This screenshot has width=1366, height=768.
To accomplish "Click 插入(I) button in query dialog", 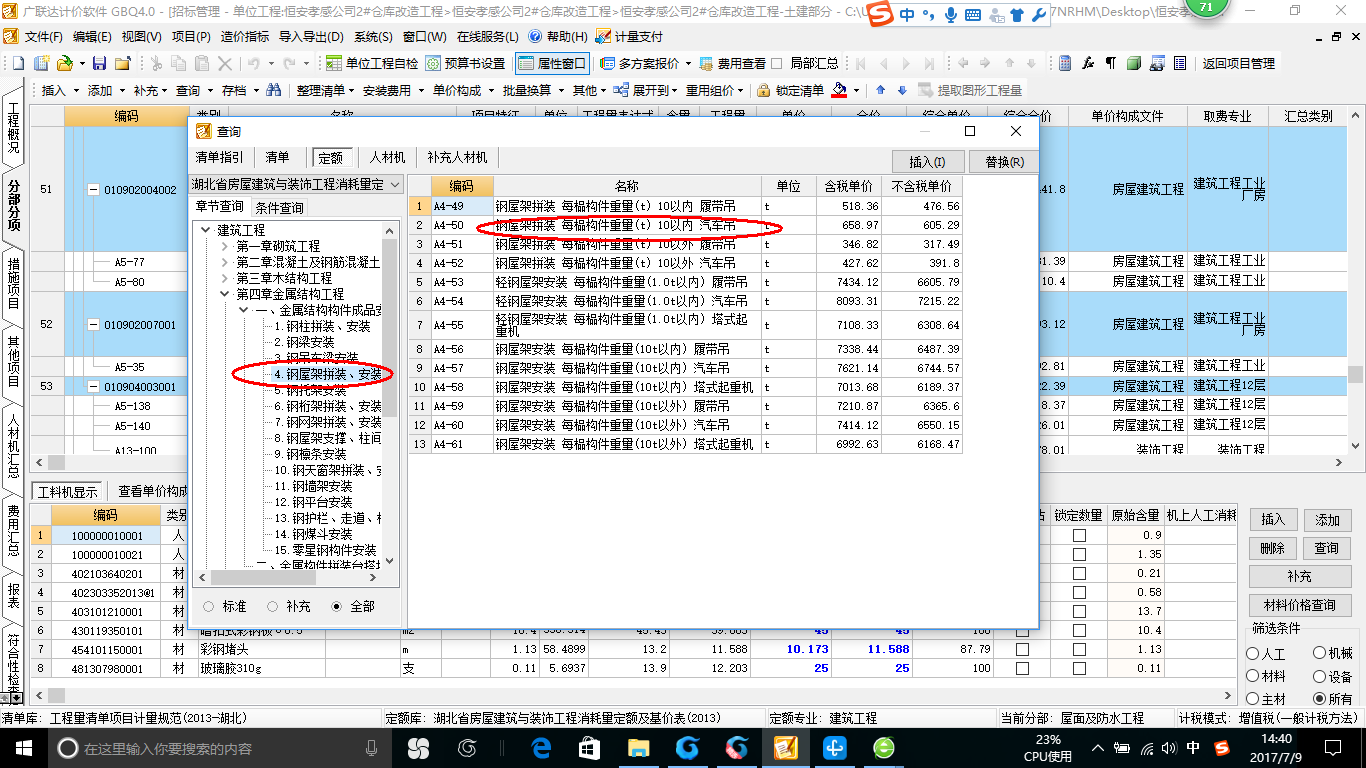I will pyautogui.click(x=927, y=162).
